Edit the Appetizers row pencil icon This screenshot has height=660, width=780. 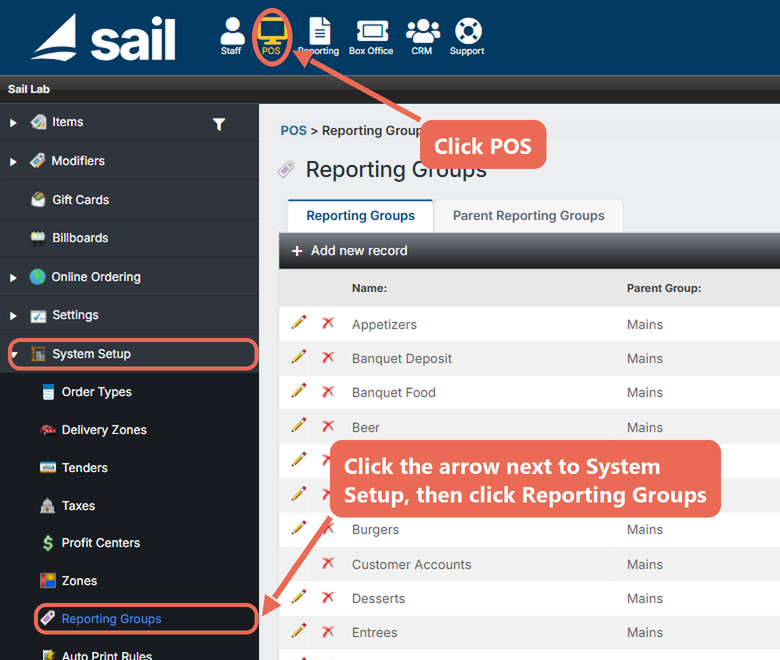click(298, 322)
